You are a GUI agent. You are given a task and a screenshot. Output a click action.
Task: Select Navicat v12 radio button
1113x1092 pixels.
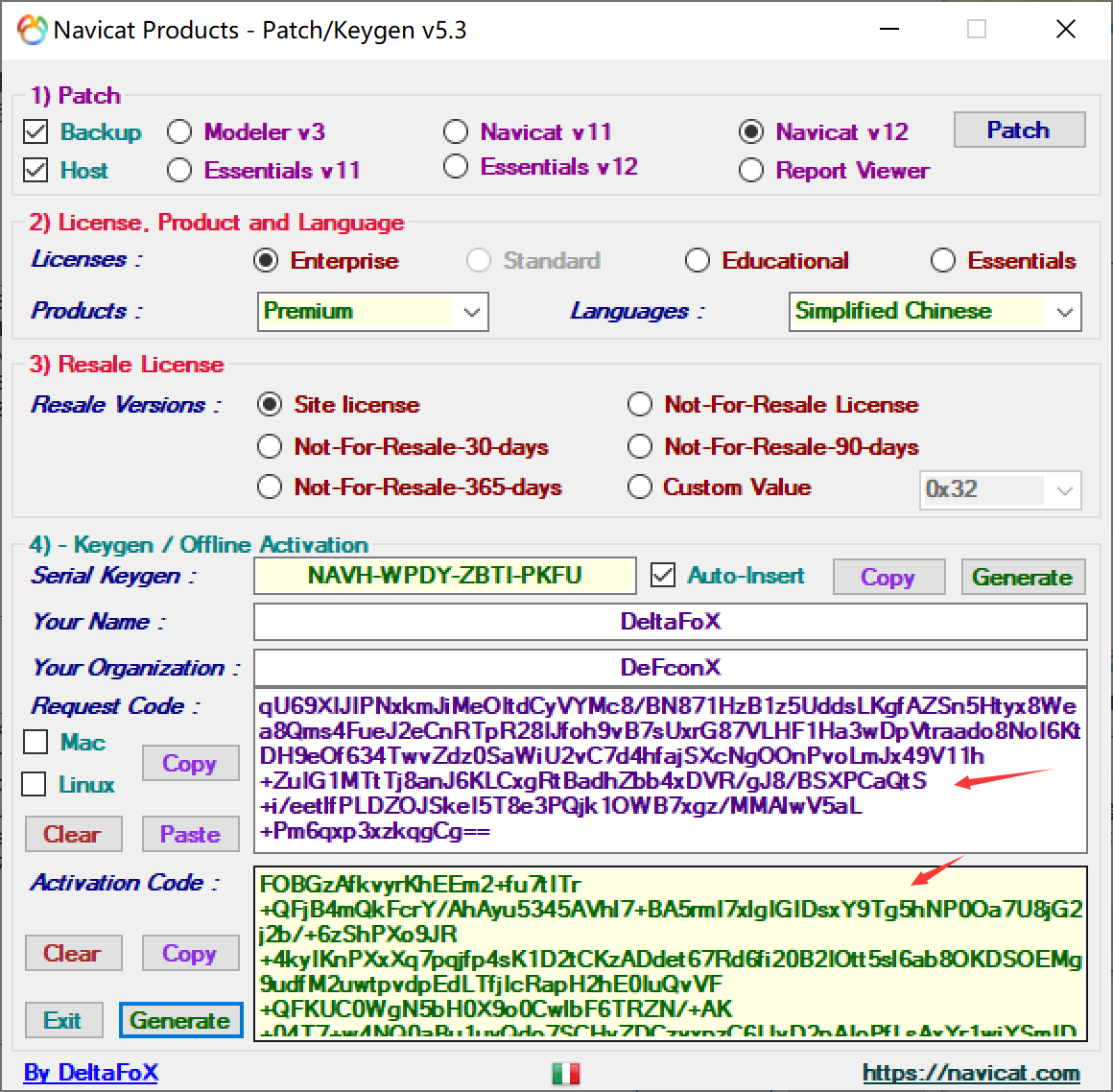(751, 131)
